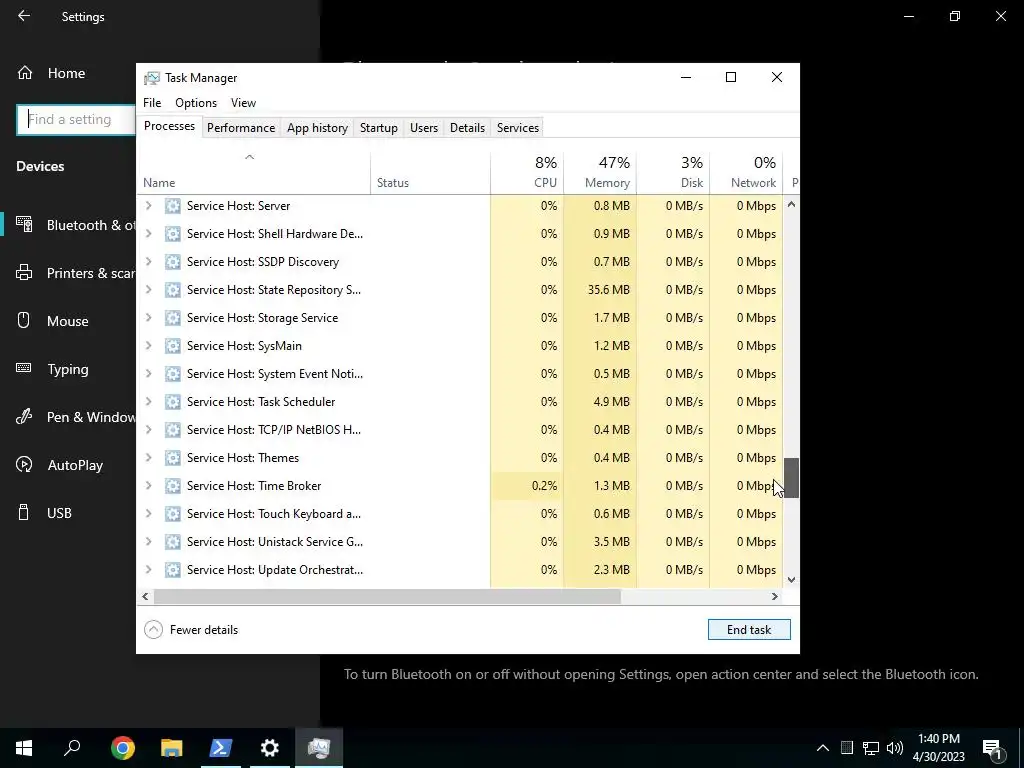This screenshot has height=768, width=1024.
Task: Expand Service Host: TCP/IP NetBIOS Helper row
Action: 149,430
